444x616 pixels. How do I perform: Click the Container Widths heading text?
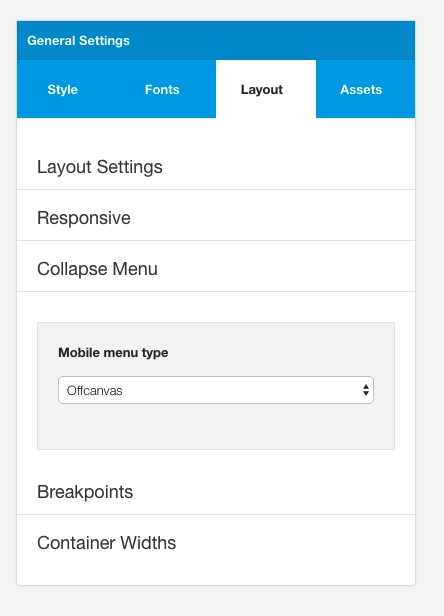[106, 543]
